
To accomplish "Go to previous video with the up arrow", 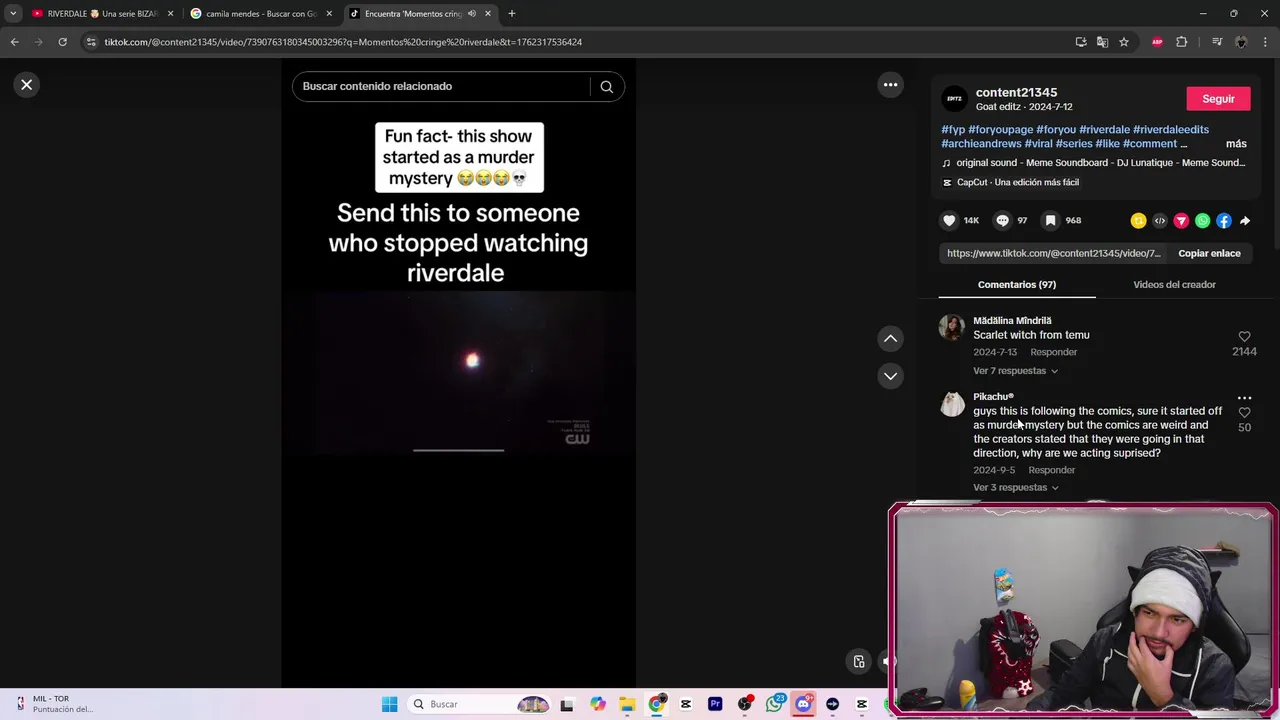I will click(x=890, y=339).
